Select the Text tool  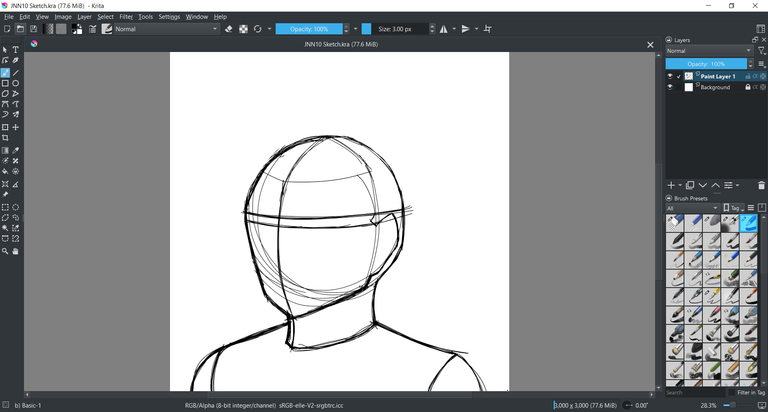[x=16, y=49]
